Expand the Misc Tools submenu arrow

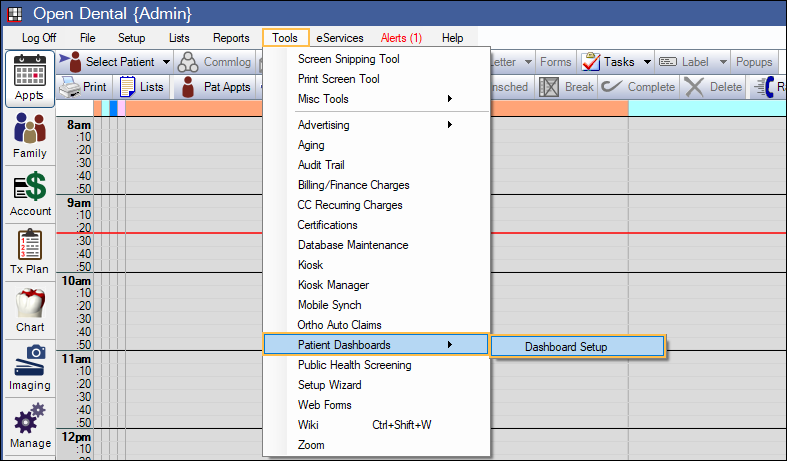click(450, 99)
